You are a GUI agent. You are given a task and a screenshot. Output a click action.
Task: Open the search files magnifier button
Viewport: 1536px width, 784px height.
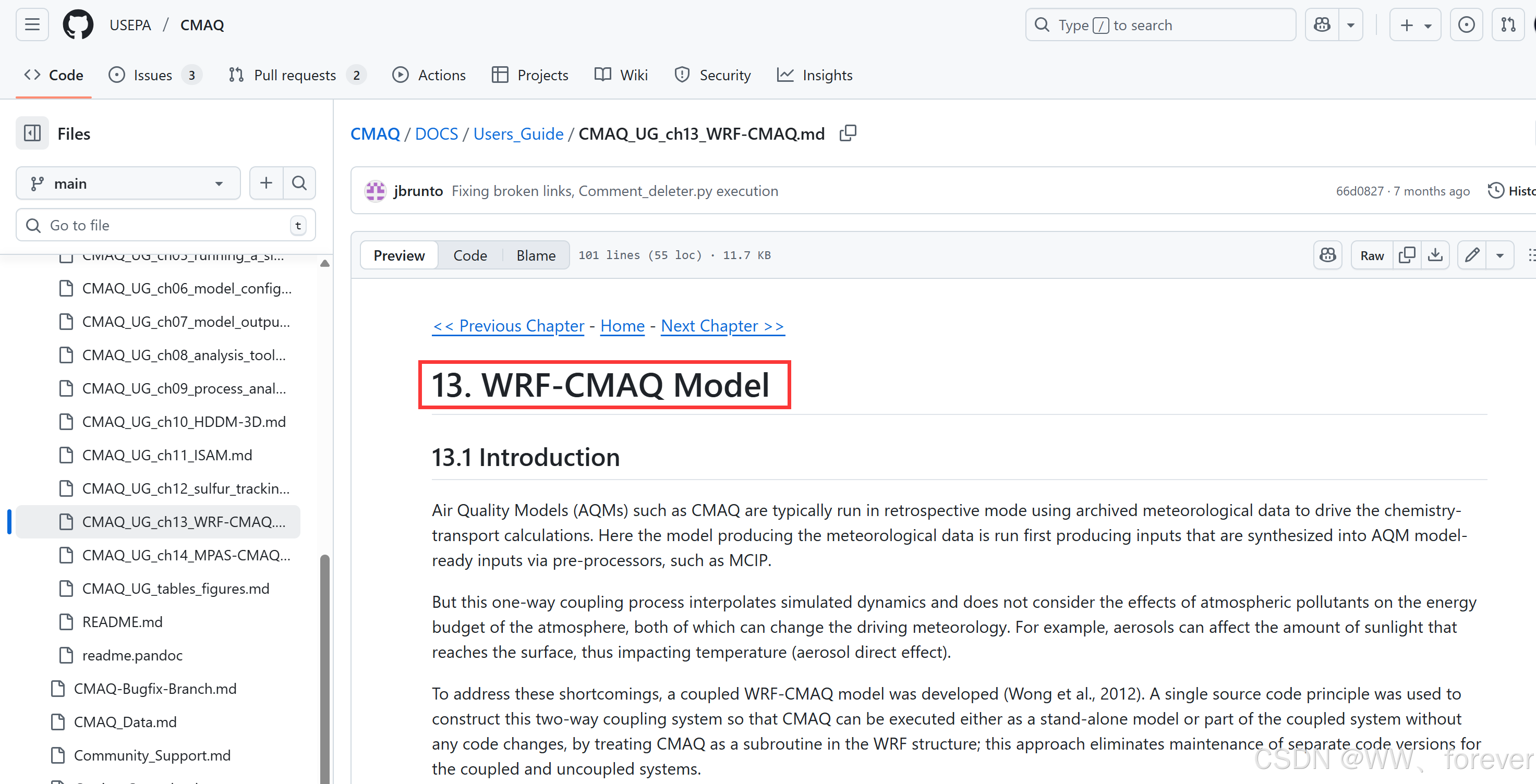[299, 183]
